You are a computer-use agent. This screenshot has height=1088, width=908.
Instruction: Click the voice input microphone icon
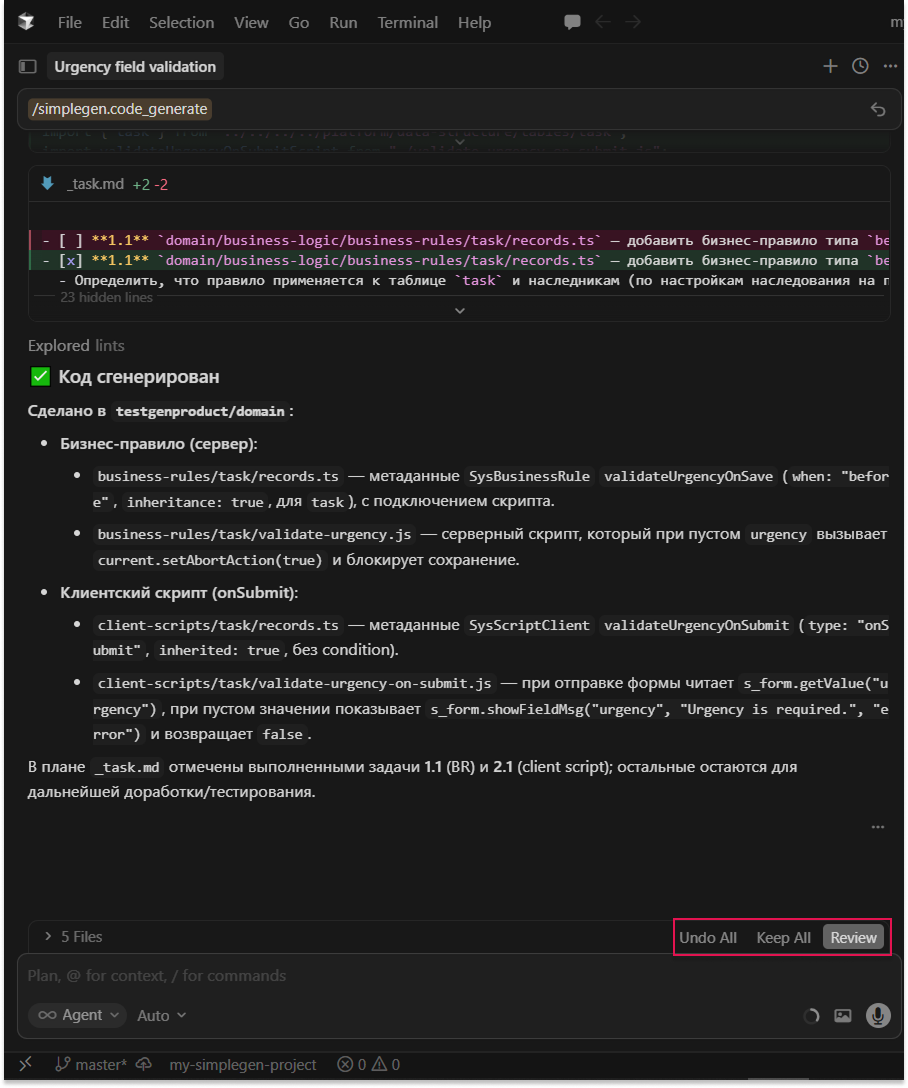click(878, 1015)
